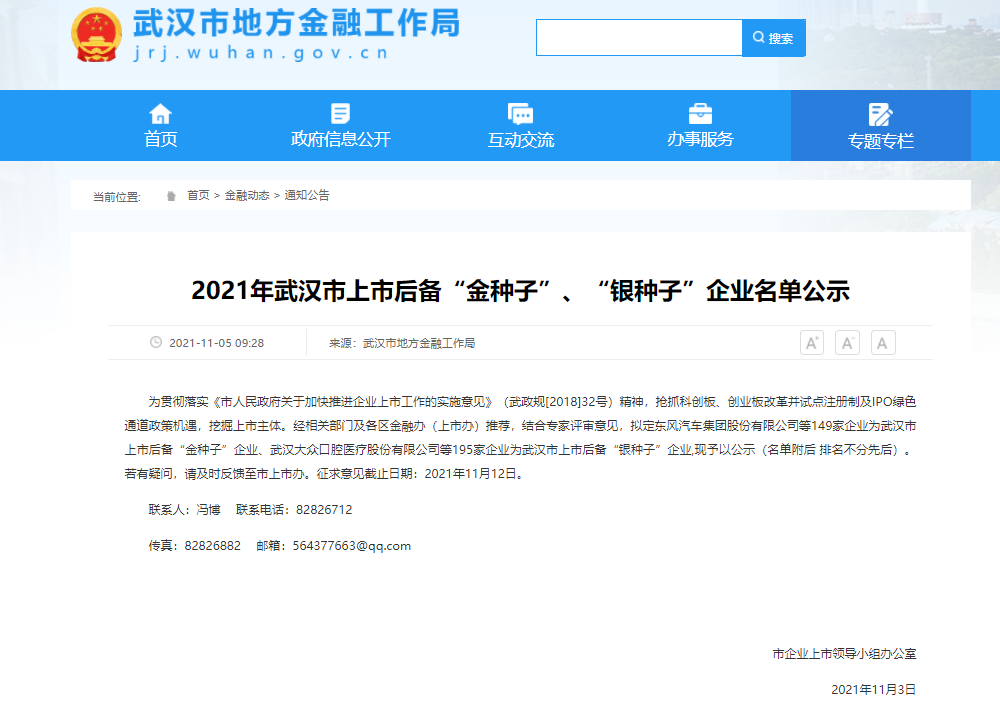Click the chat icon above 互动交流
This screenshot has width=1000, height=708.
[x=519, y=112]
